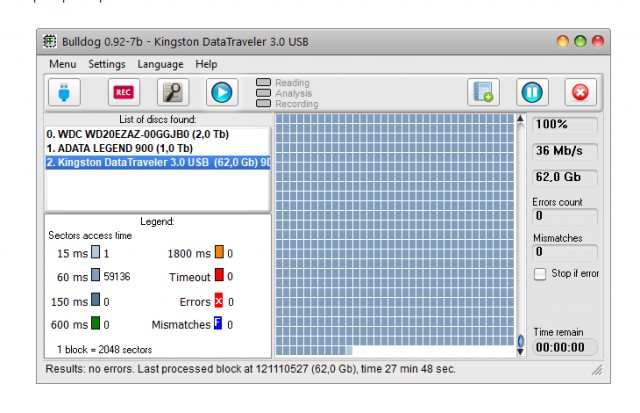Click the 'Sectors access time' label
The image size is (640, 413).
[x=90, y=235]
